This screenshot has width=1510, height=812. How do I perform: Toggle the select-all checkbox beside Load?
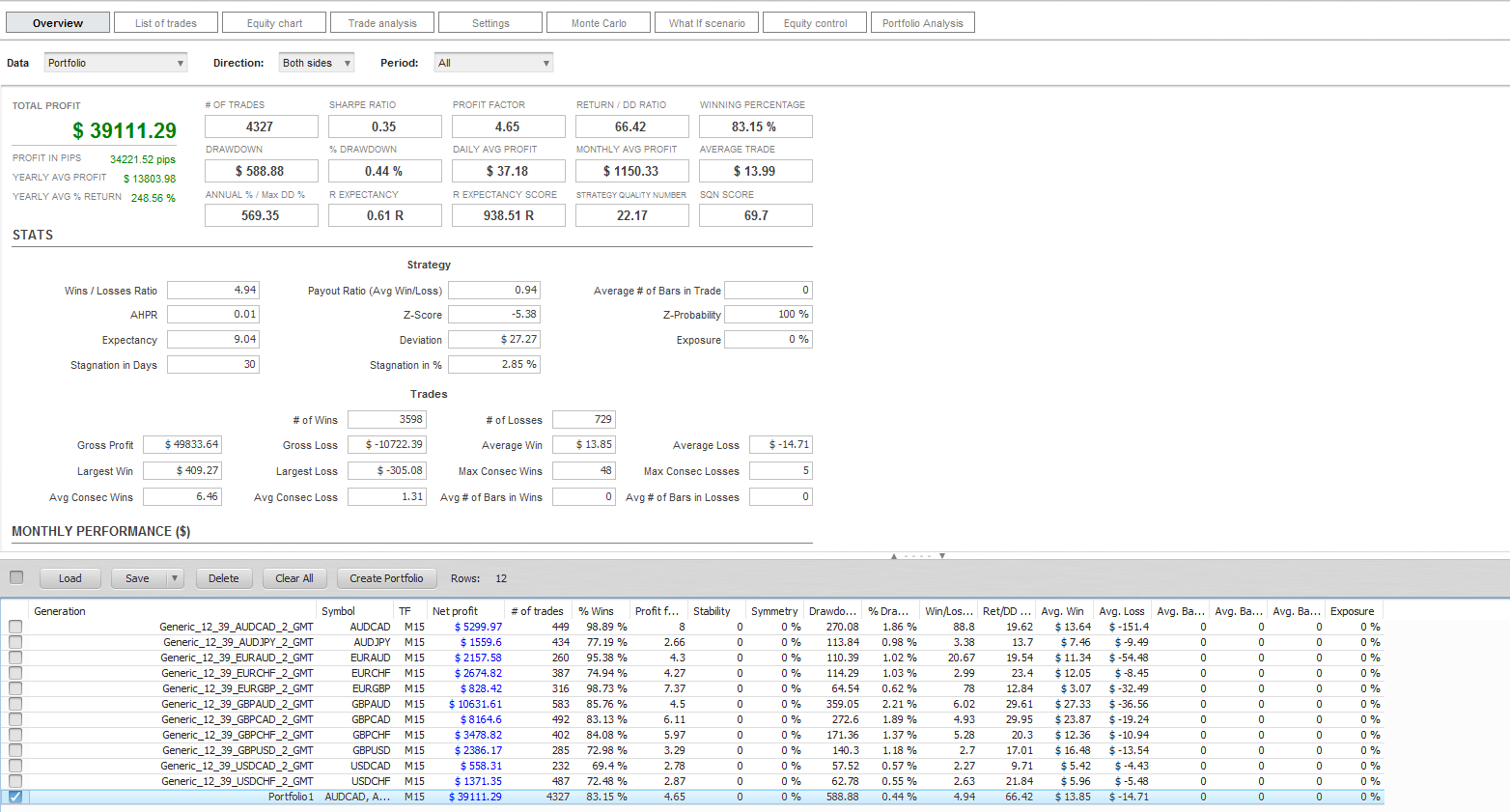click(x=16, y=577)
